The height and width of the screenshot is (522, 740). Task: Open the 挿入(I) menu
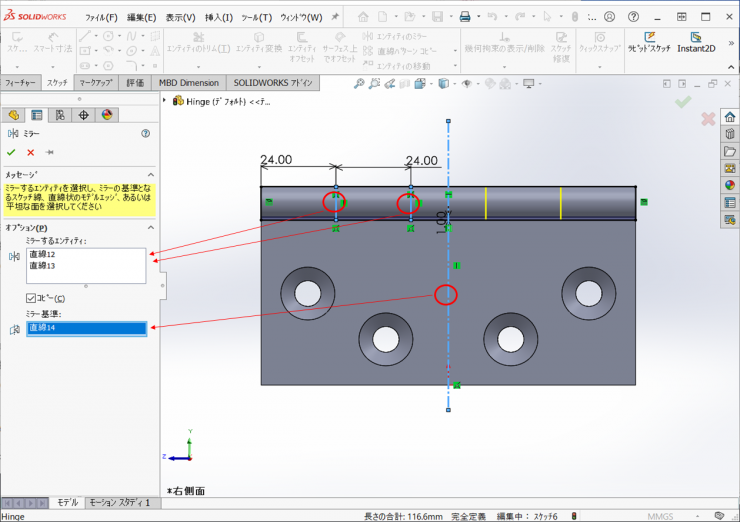point(217,17)
